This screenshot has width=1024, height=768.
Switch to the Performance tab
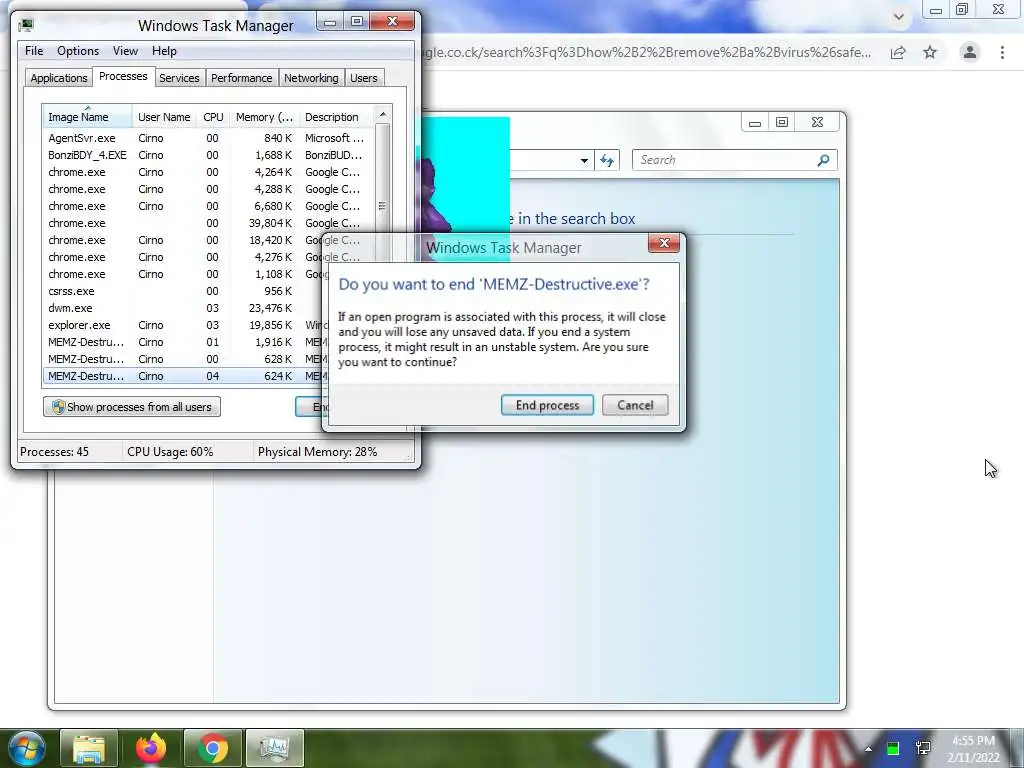pos(242,78)
